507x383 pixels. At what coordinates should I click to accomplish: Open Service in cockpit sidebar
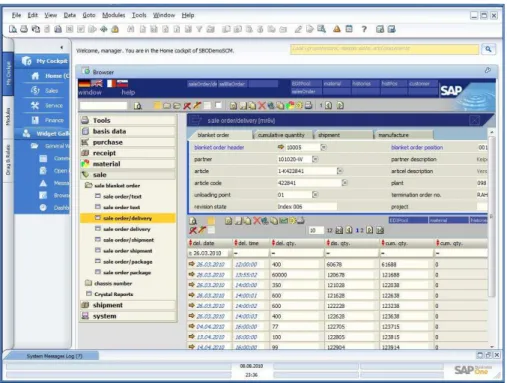point(47,105)
